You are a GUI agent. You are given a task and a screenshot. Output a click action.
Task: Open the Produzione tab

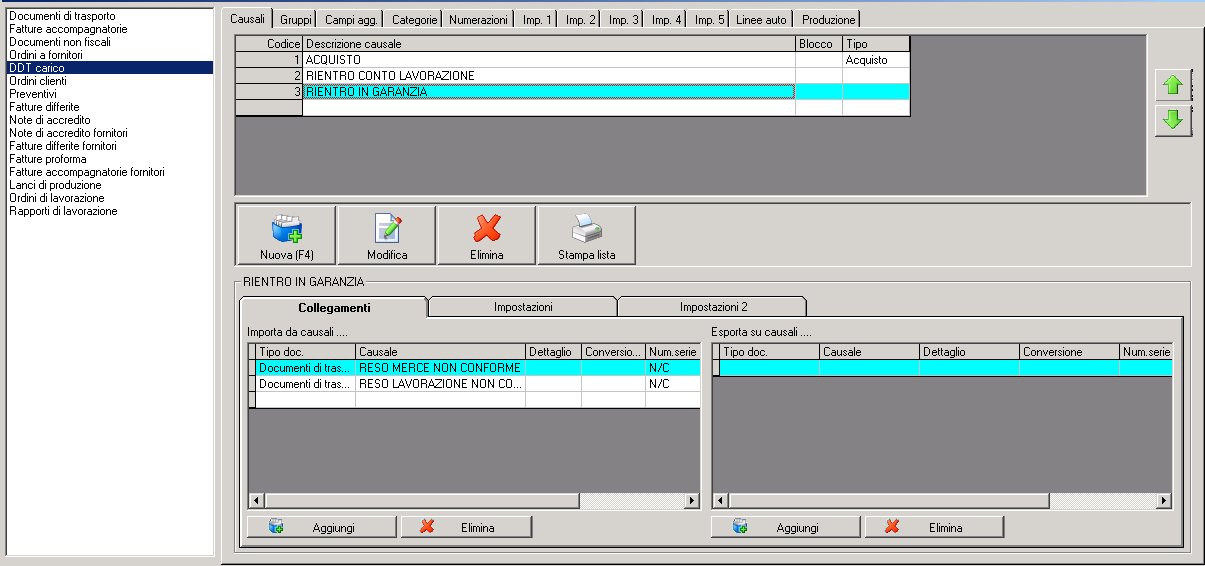[828, 20]
